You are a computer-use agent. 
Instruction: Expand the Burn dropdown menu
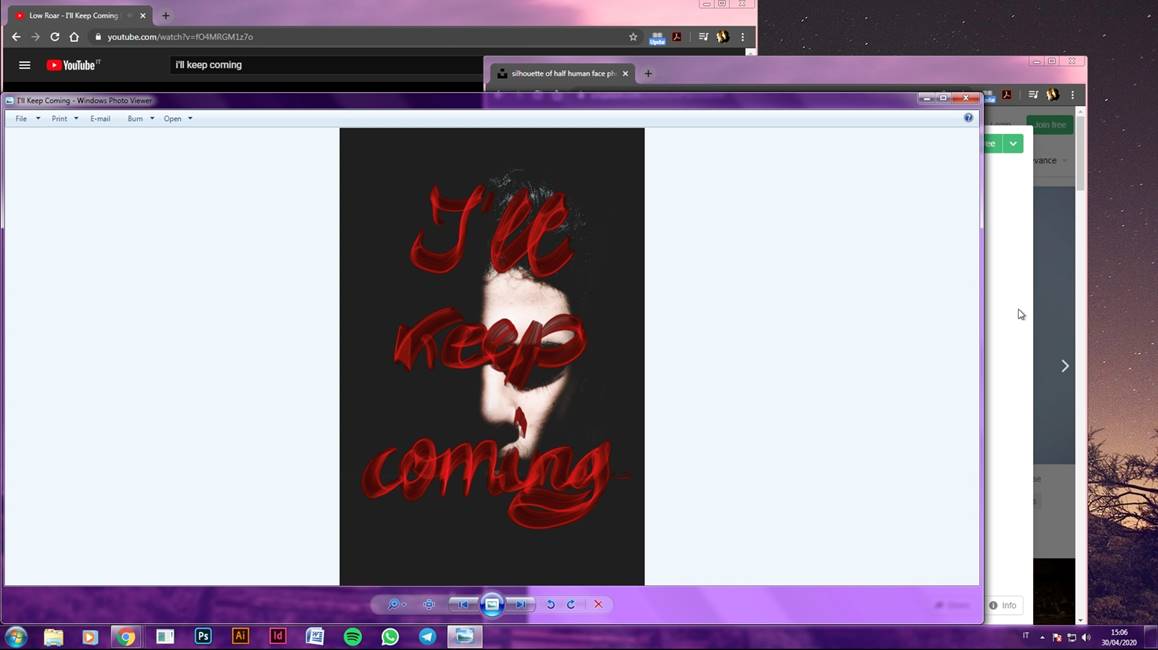[140, 119]
